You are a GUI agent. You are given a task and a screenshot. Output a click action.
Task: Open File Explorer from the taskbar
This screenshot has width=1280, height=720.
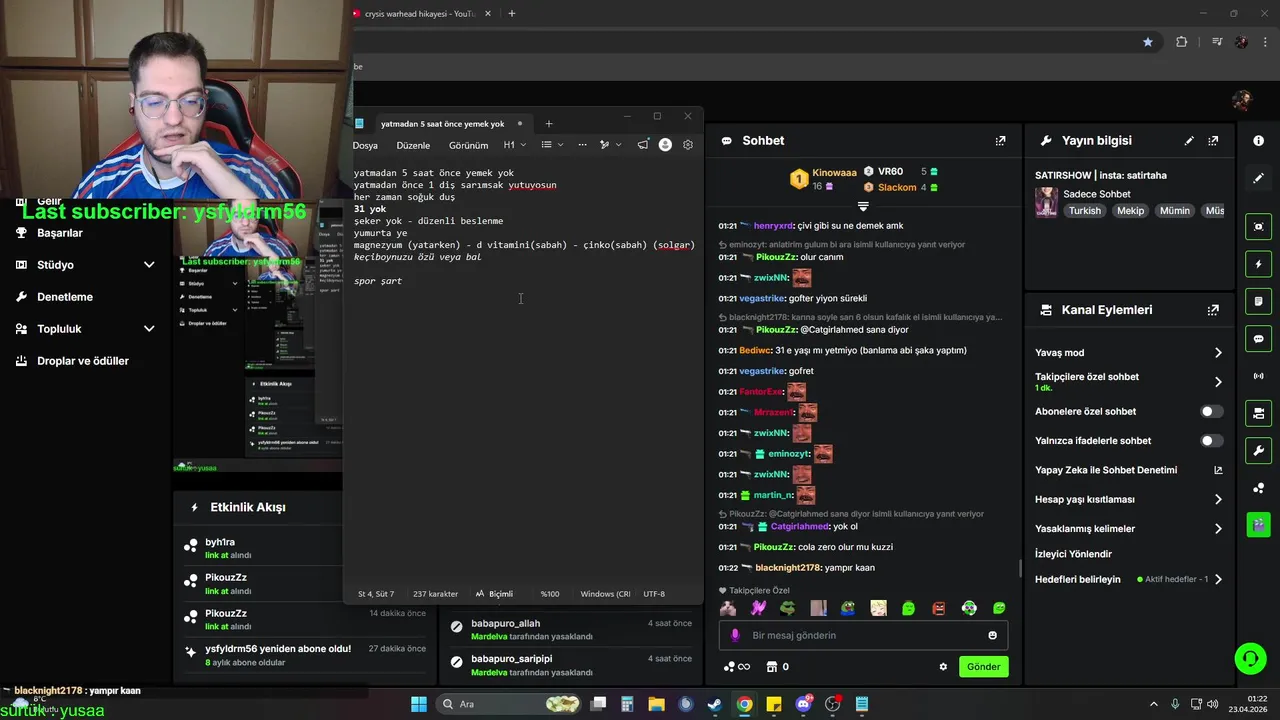click(656, 704)
